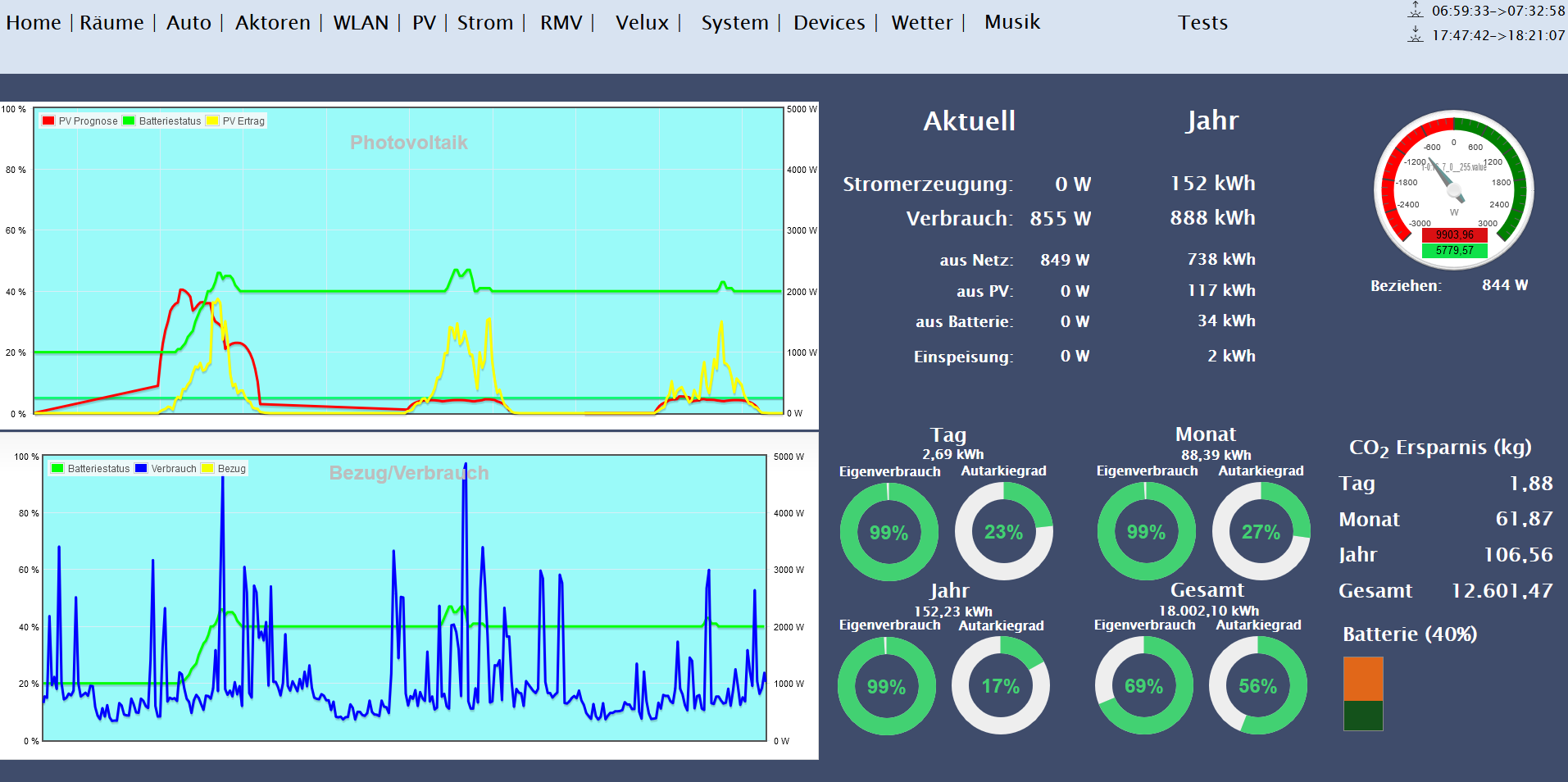Click the sunset icon beside 17:47:42
1568x782 pixels.
(x=1416, y=34)
